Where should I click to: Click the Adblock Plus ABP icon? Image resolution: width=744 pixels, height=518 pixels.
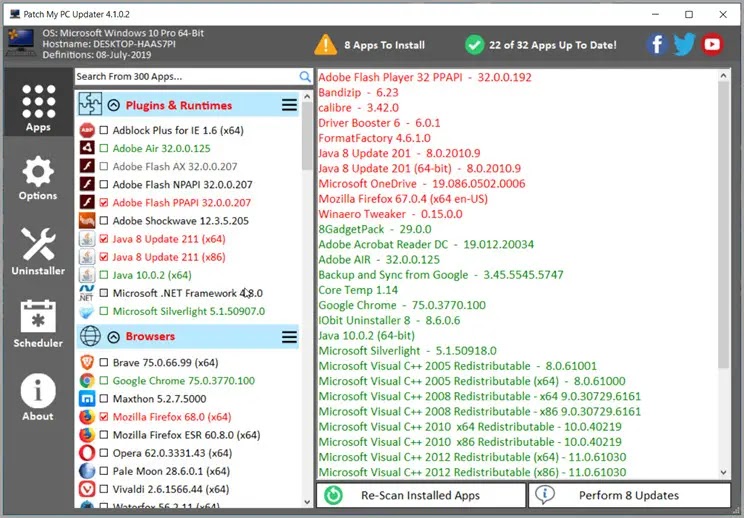(x=87, y=130)
